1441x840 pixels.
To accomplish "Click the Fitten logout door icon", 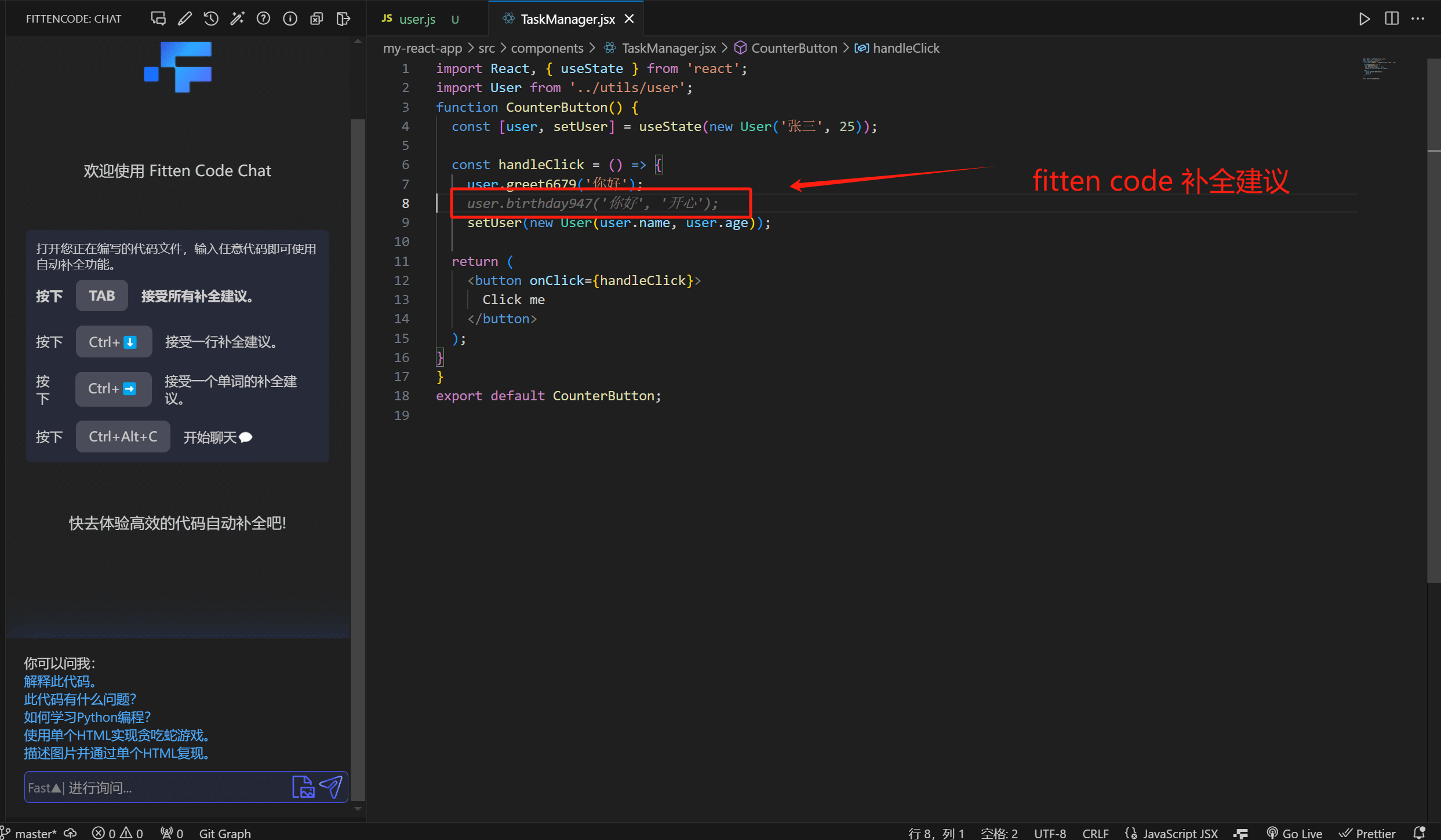I will coord(343,19).
